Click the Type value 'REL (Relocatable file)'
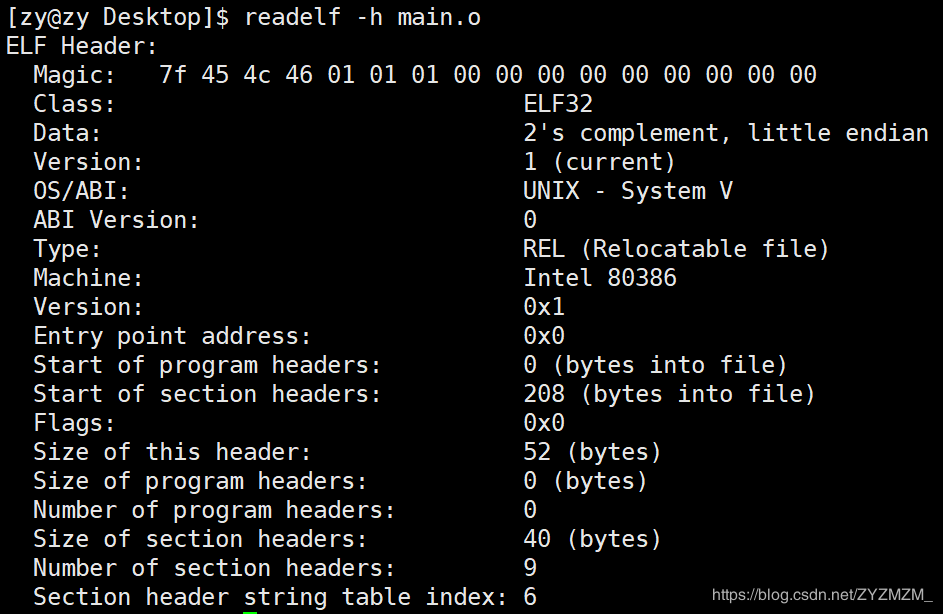This screenshot has height=614, width=943. click(x=676, y=249)
